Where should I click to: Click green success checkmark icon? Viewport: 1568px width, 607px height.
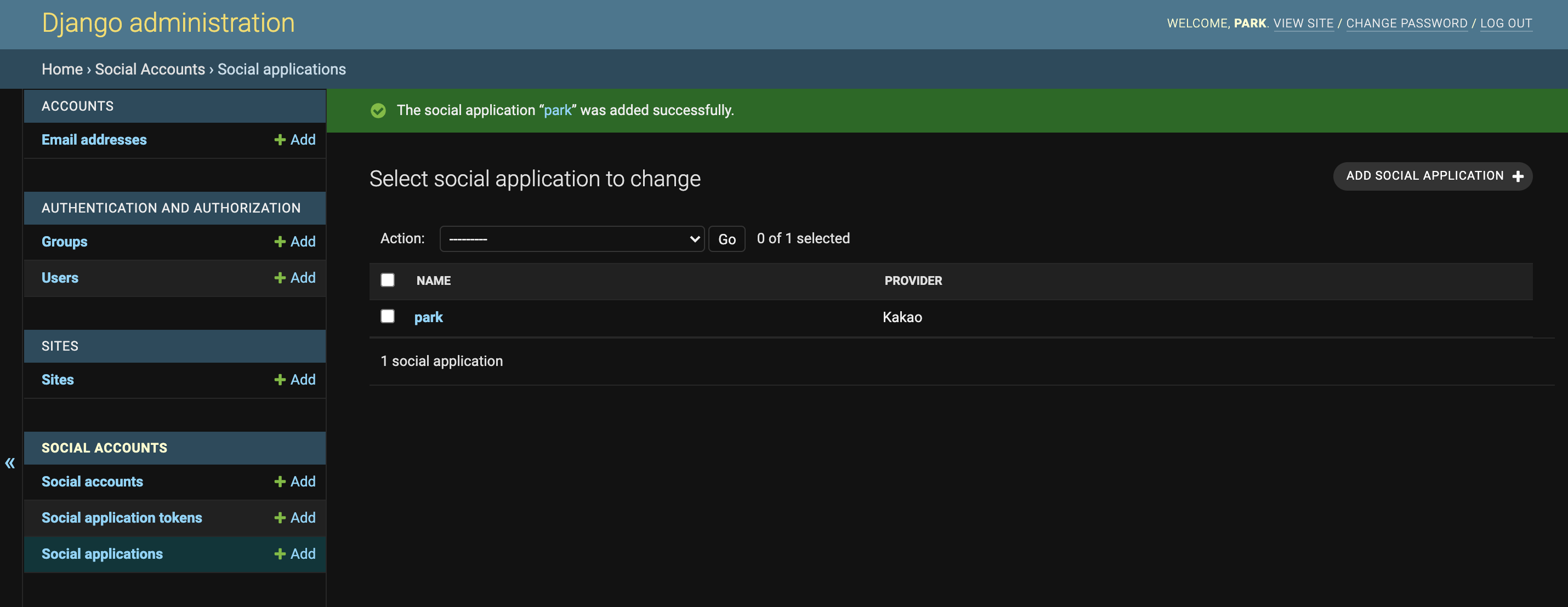[378, 111]
